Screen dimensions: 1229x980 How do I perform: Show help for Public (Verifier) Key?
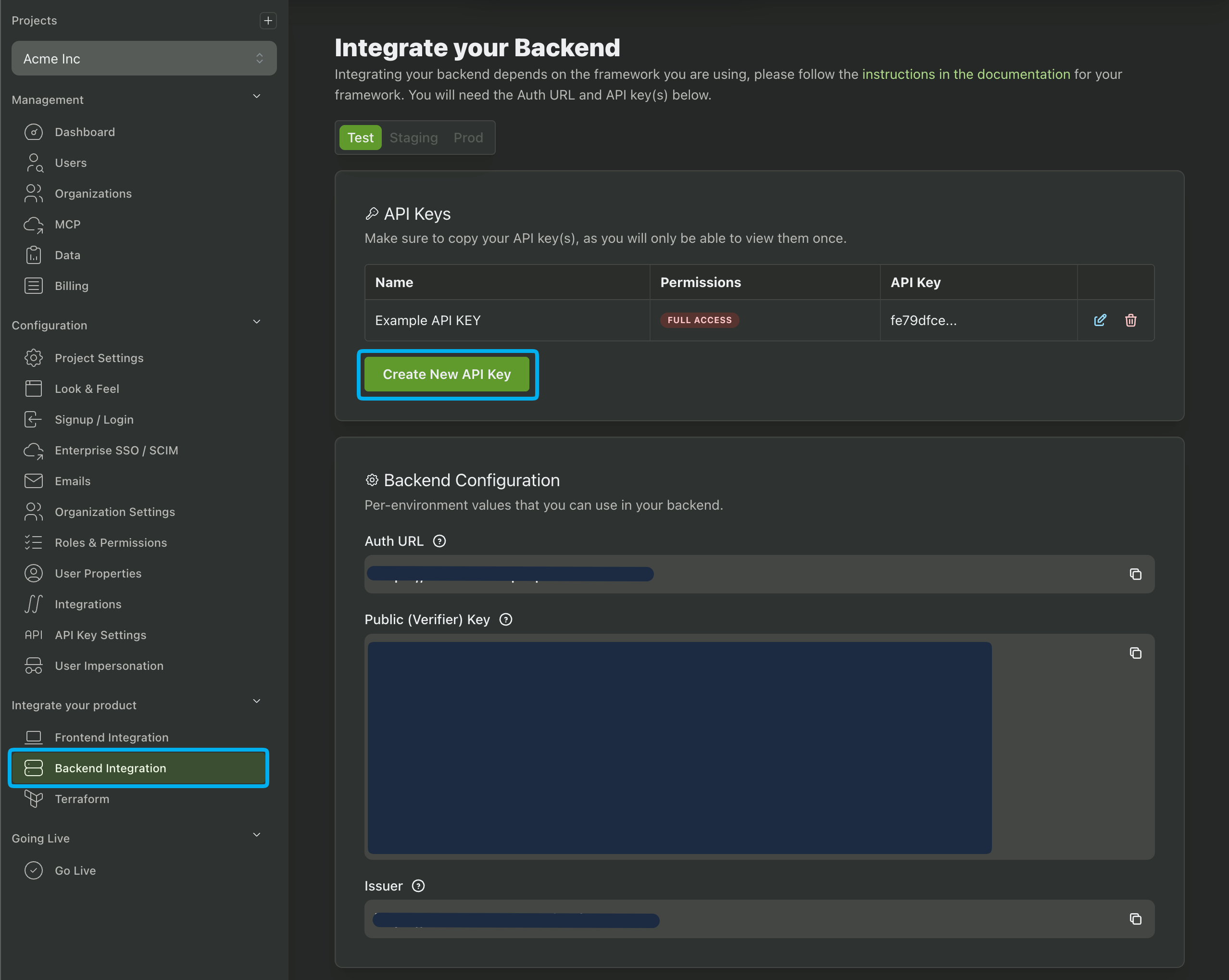506,620
